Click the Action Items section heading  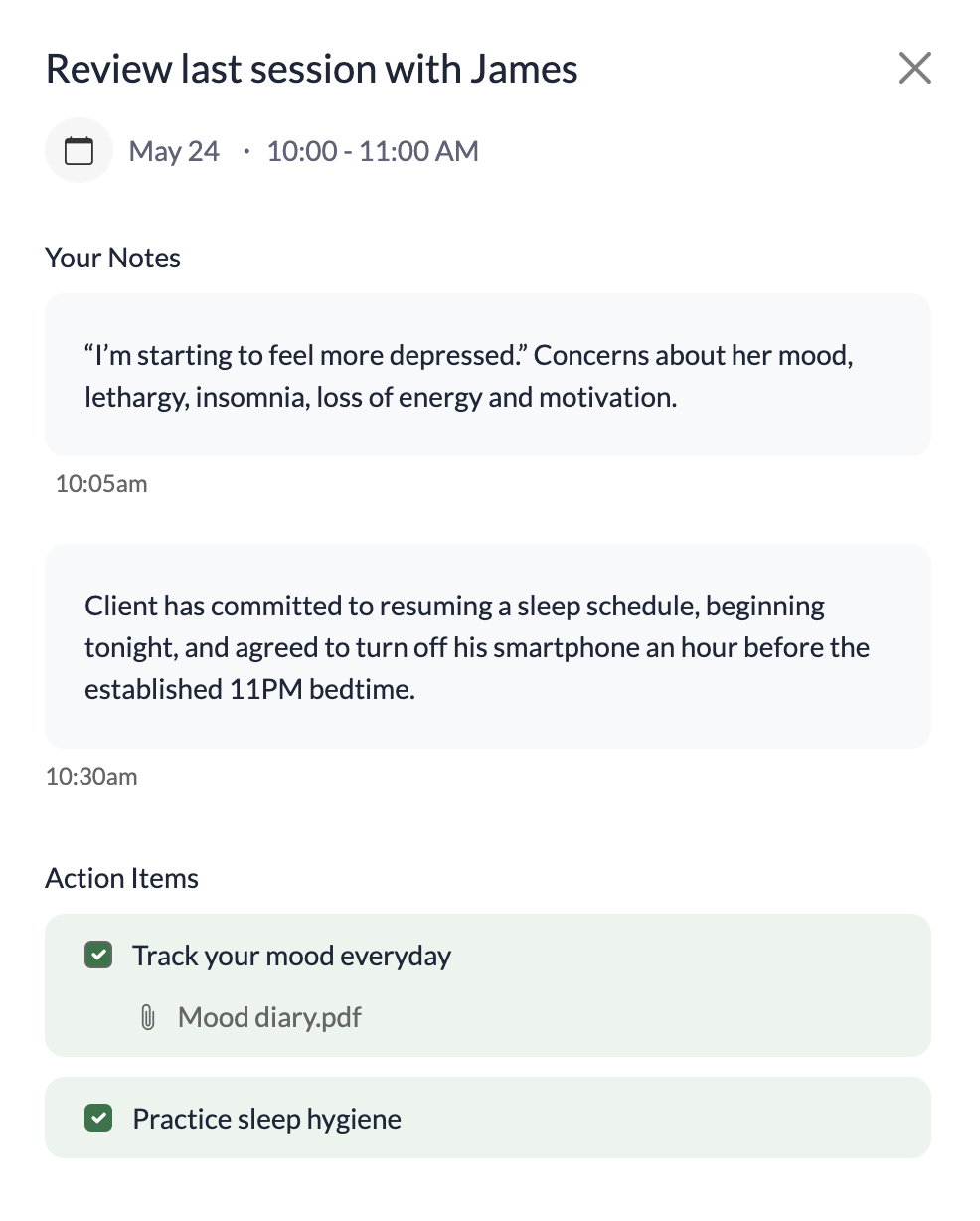[x=122, y=878]
